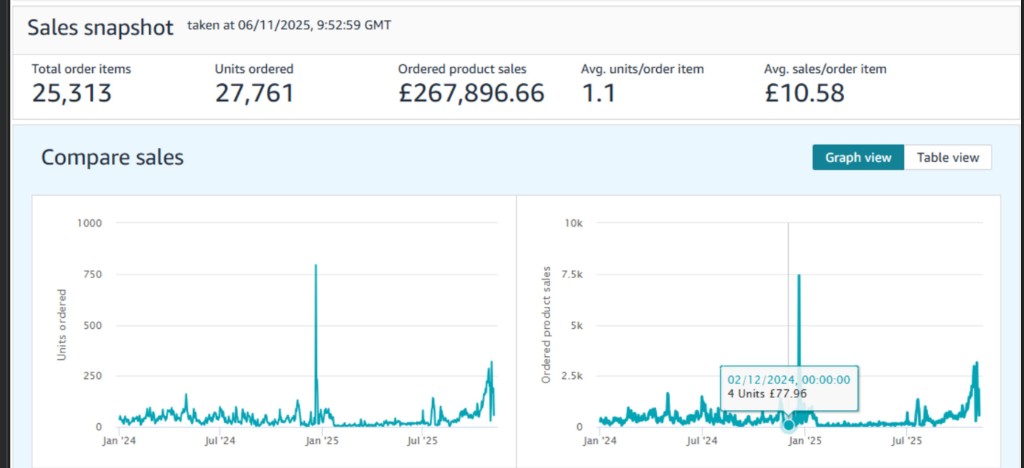Click the 750 y-axis label on units chart
The image size is (1024, 468).
tap(92, 274)
